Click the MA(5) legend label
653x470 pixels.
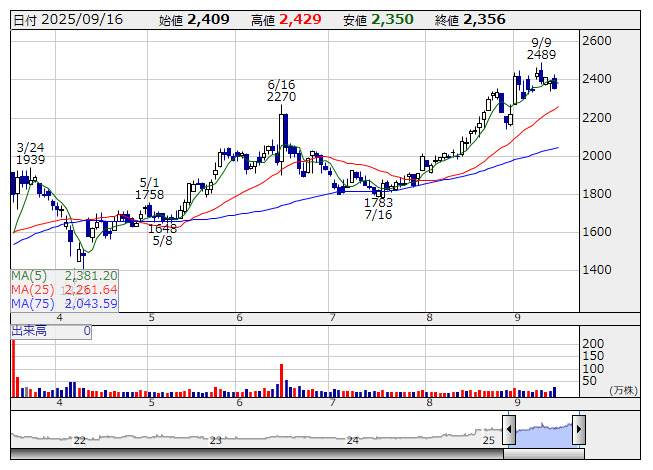tap(27, 275)
